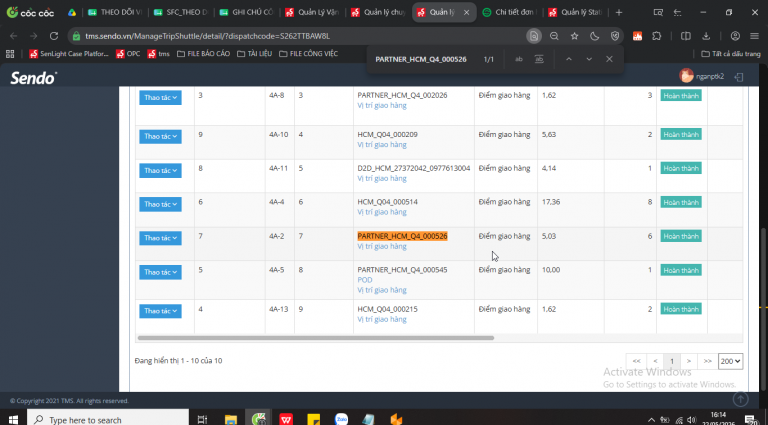Viewport: 768px width, 425px height.
Task: Switch to SFC_THEO D tab
Action: [x=180, y=13]
